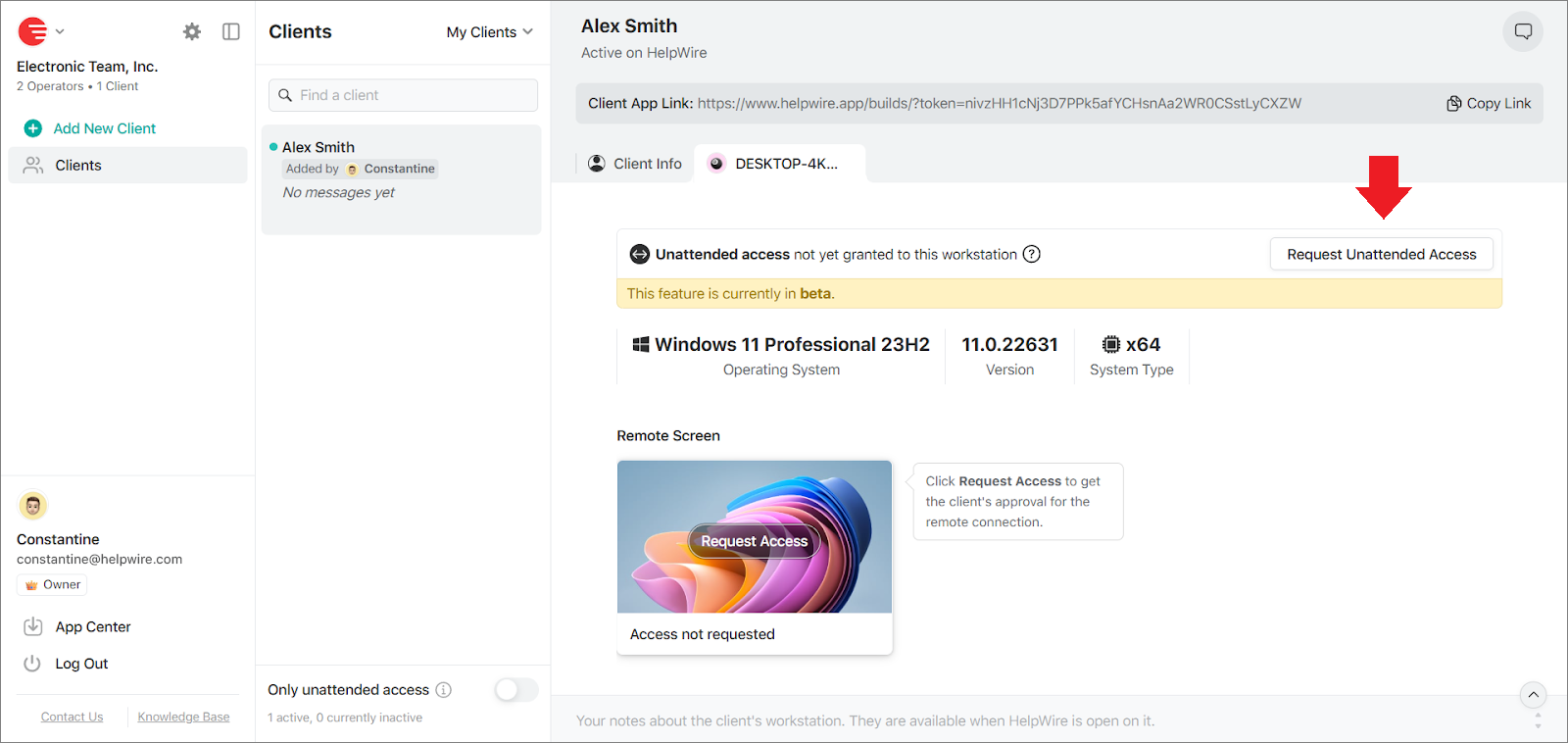Open the Knowledge Base link
This screenshot has width=1568, height=743.
click(x=183, y=717)
